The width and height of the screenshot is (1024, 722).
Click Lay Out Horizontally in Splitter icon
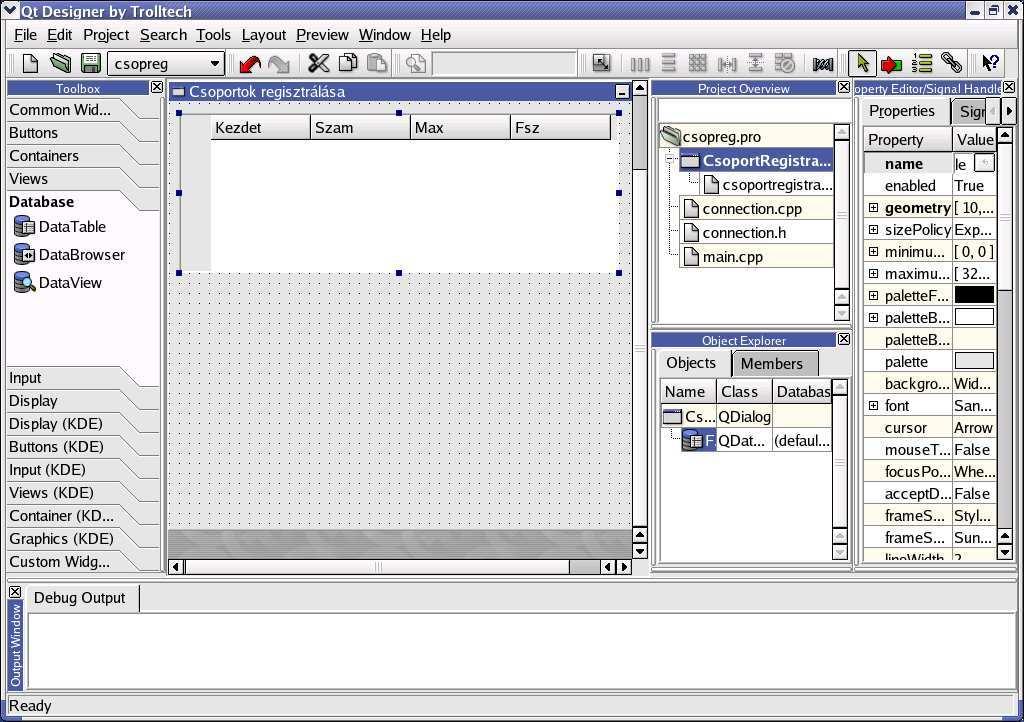pos(727,63)
